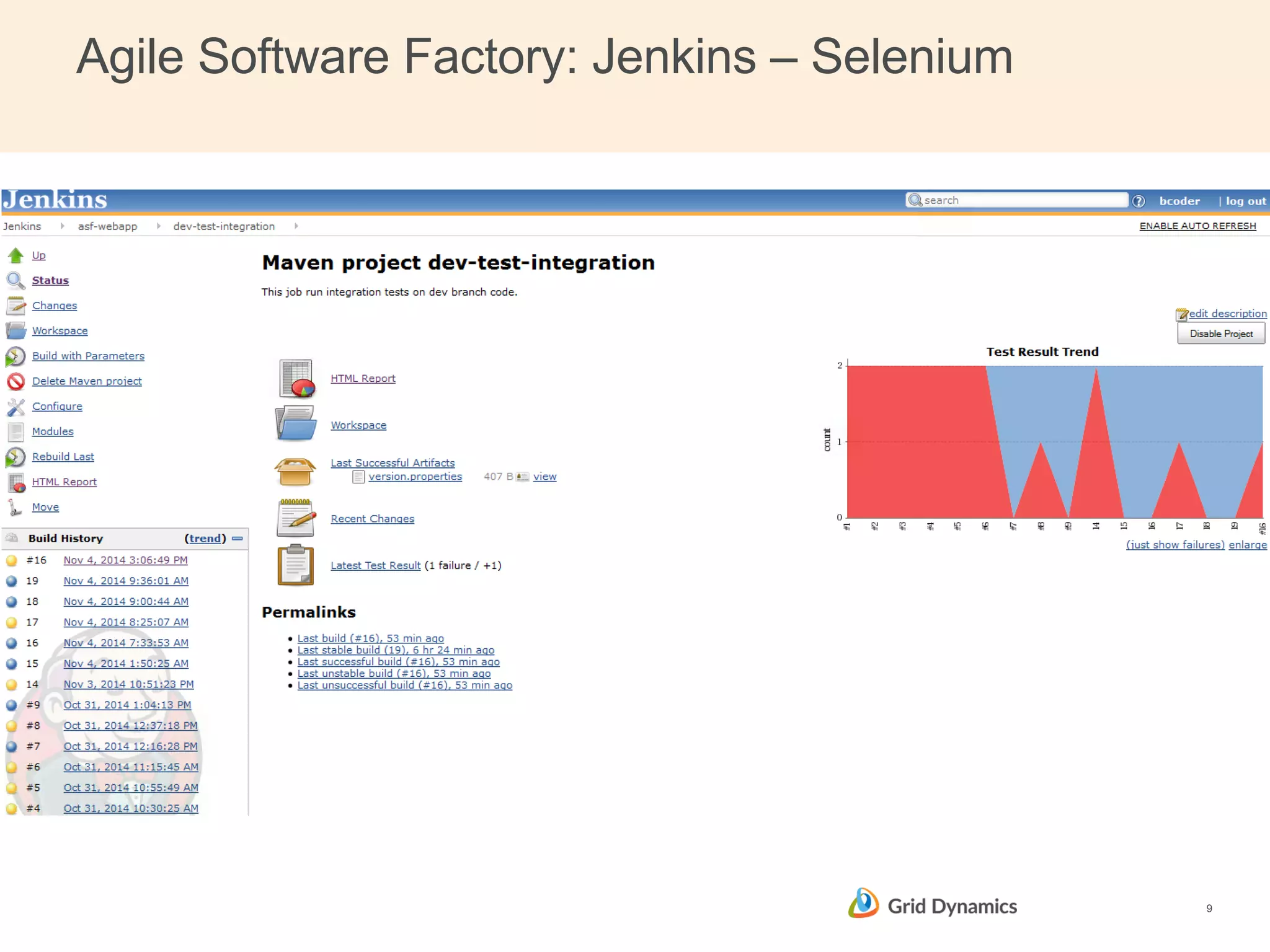
Task: Open the Changes sidebar link
Action: point(55,306)
